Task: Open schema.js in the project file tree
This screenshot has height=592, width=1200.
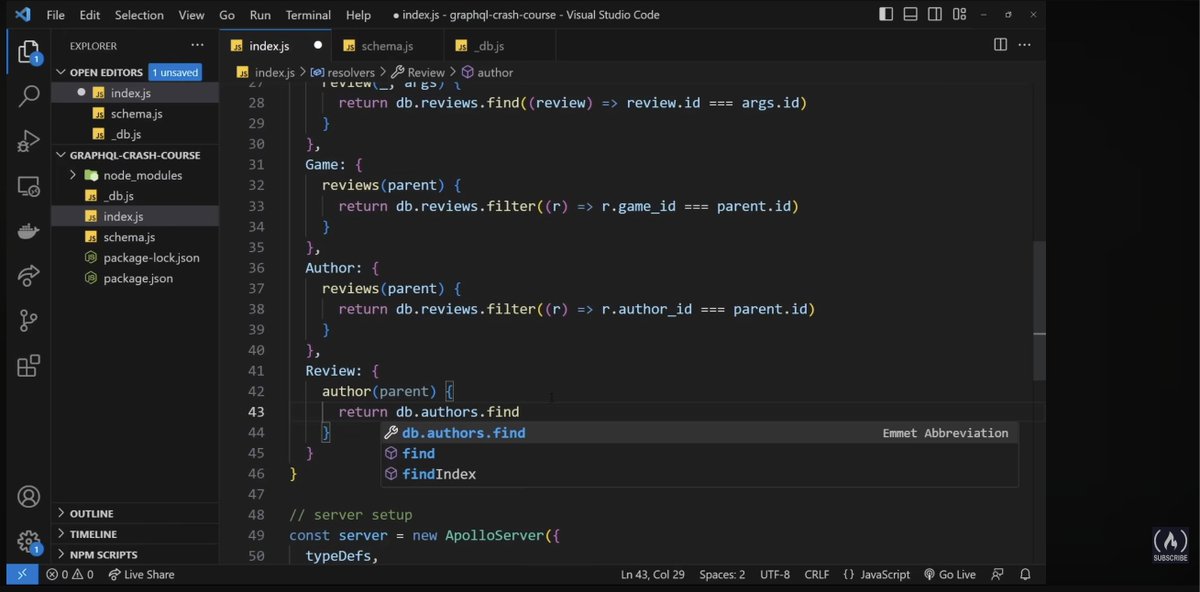Action: (x=135, y=237)
